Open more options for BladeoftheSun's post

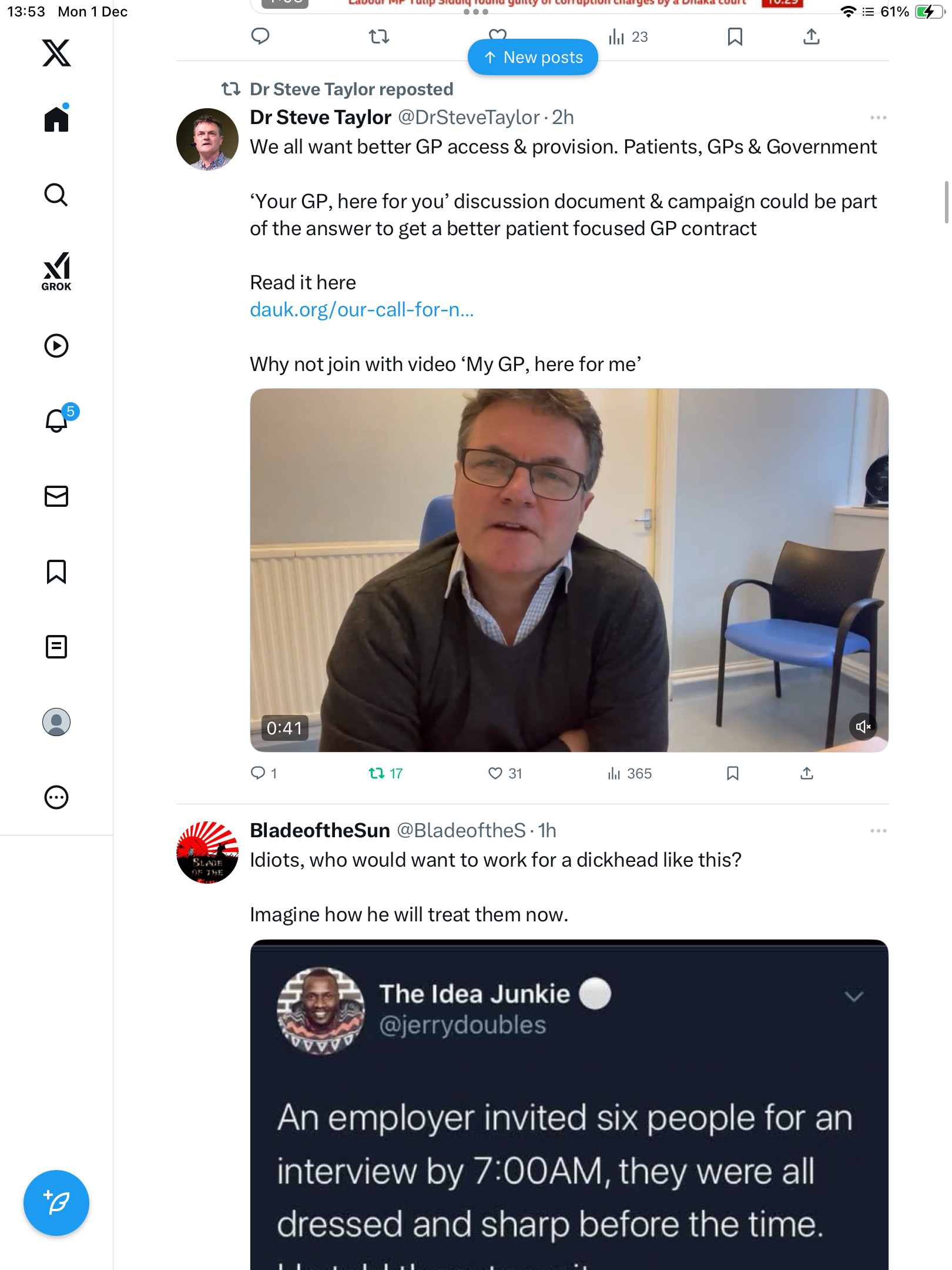pyautogui.click(x=878, y=831)
